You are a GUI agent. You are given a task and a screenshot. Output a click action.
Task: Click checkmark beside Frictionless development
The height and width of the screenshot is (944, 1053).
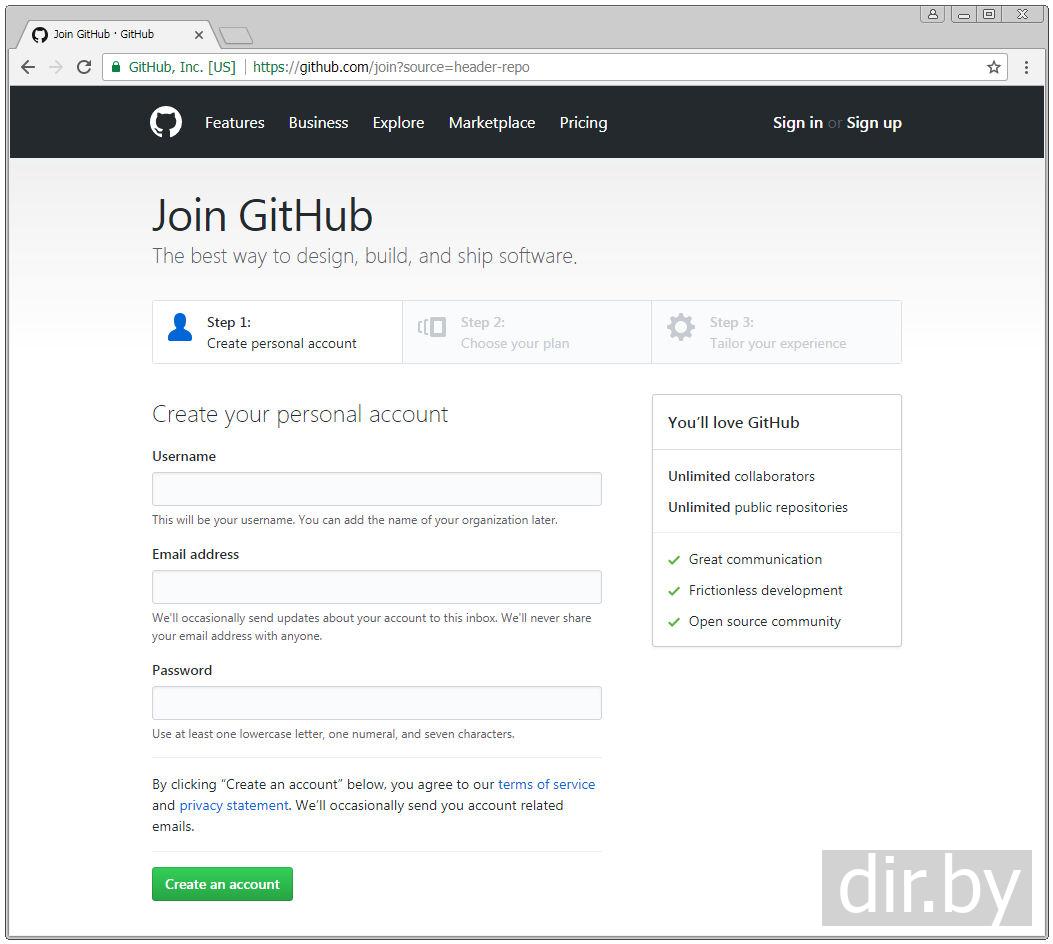coord(674,591)
